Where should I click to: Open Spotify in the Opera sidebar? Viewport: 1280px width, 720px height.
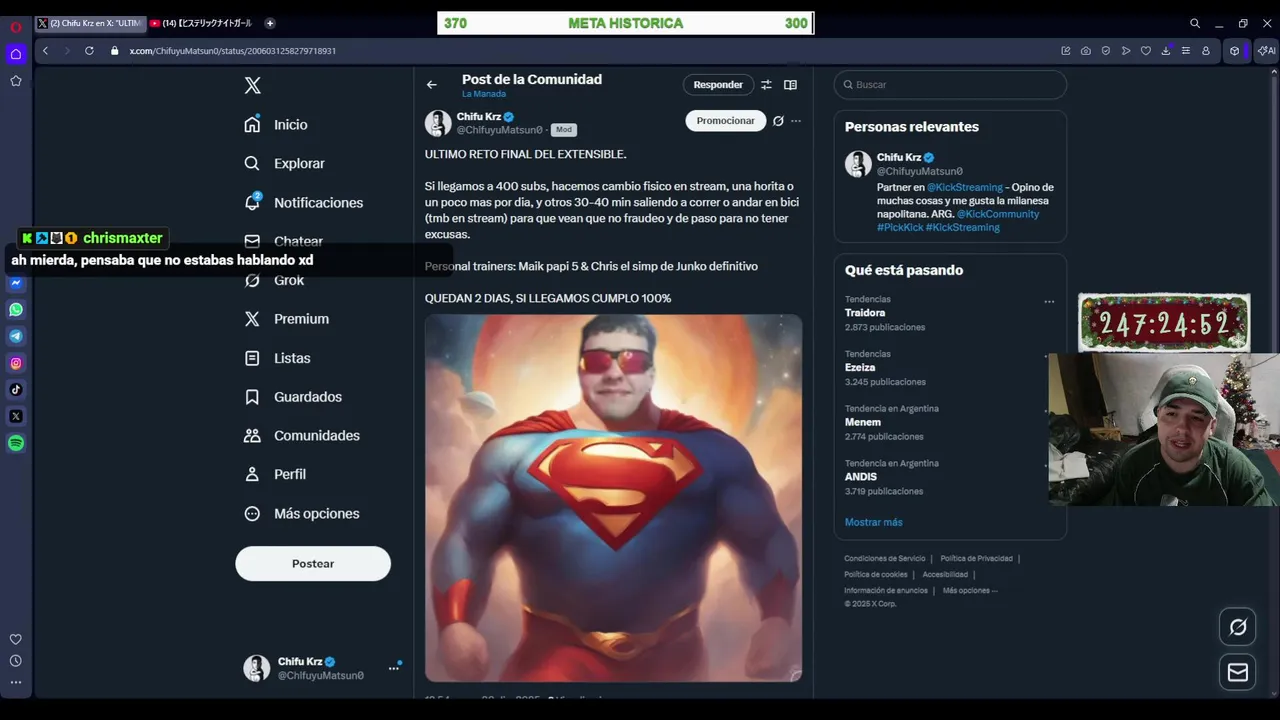click(16, 443)
